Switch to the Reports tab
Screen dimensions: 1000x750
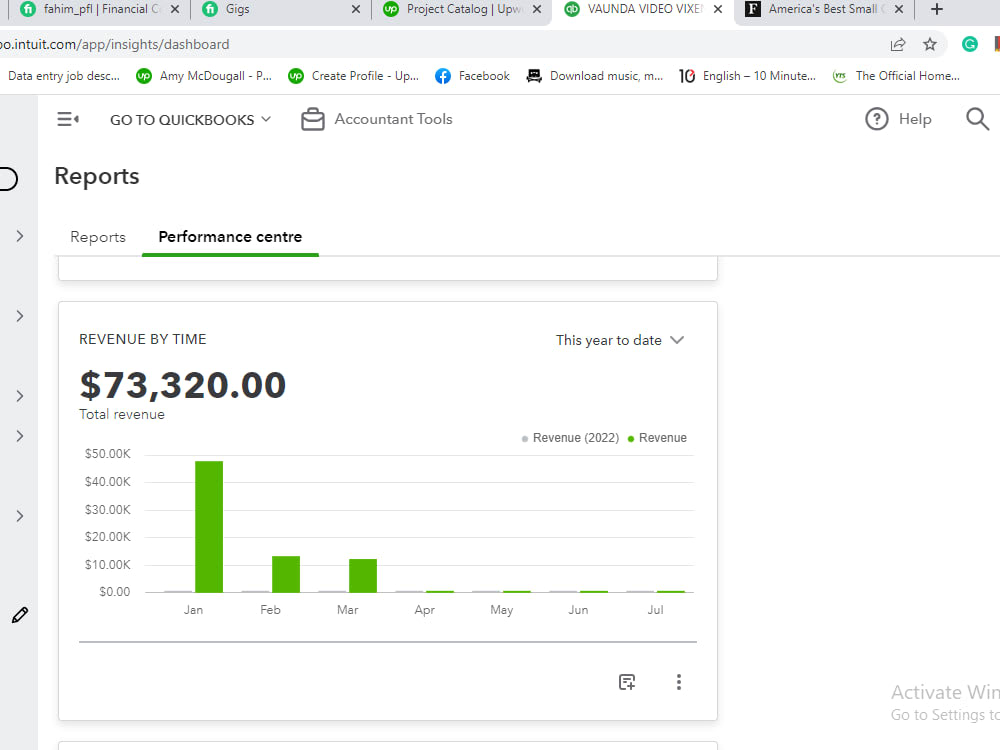point(98,237)
